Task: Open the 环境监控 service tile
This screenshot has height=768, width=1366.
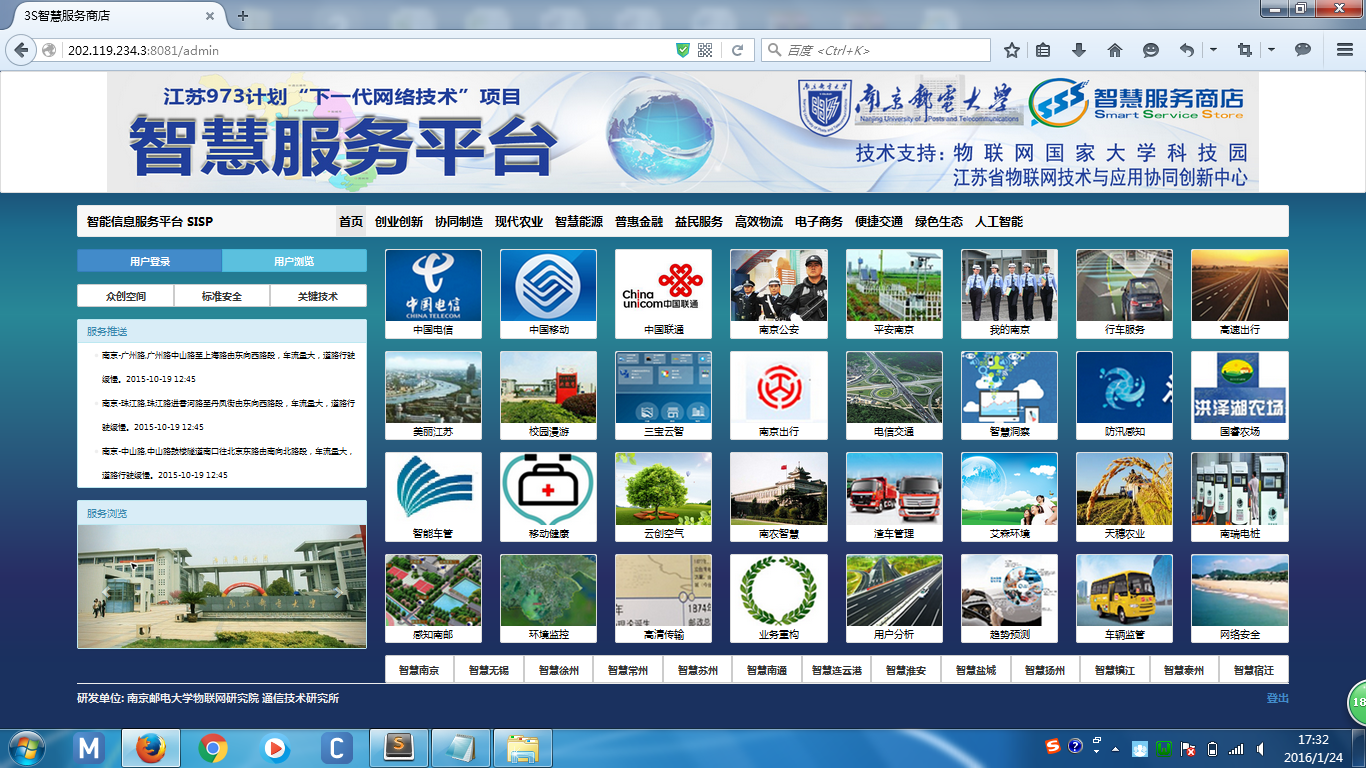Action: (x=548, y=599)
